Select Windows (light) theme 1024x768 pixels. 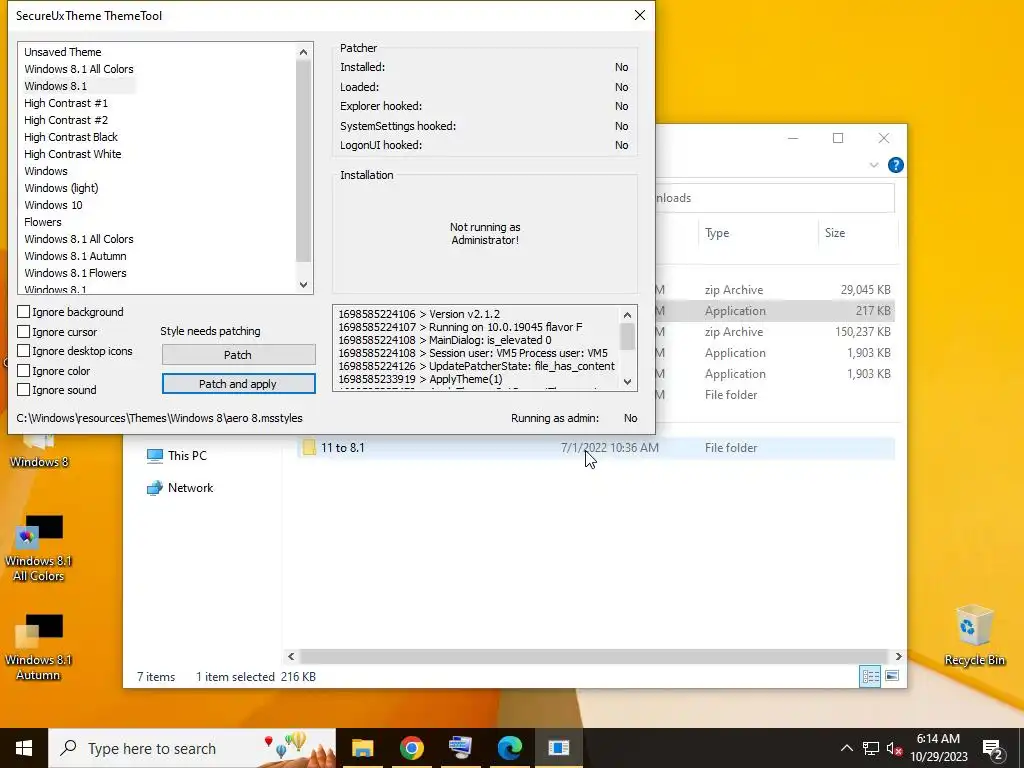pyautogui.click(x=61, y=187)
